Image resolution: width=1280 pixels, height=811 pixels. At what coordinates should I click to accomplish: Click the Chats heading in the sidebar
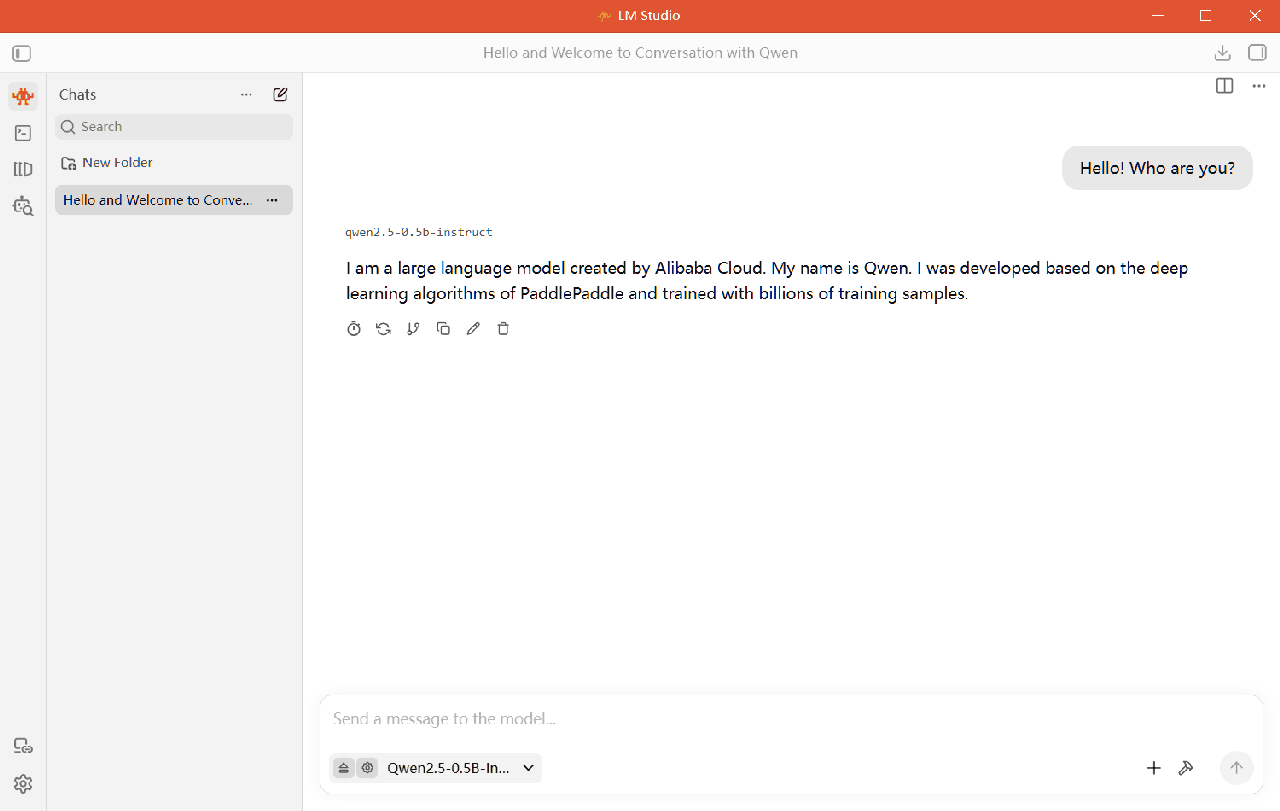click(x=78, y=95)
